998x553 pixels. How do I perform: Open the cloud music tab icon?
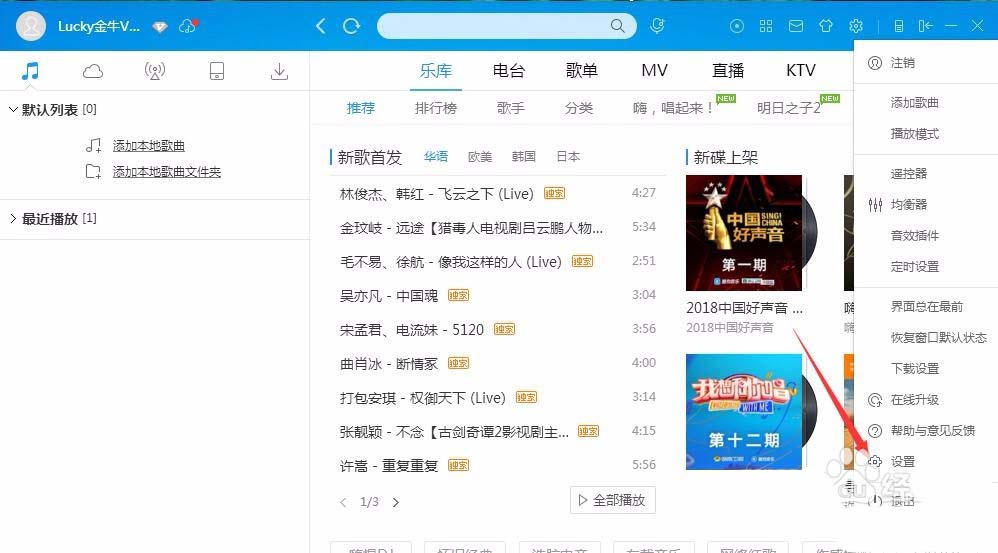92,71
